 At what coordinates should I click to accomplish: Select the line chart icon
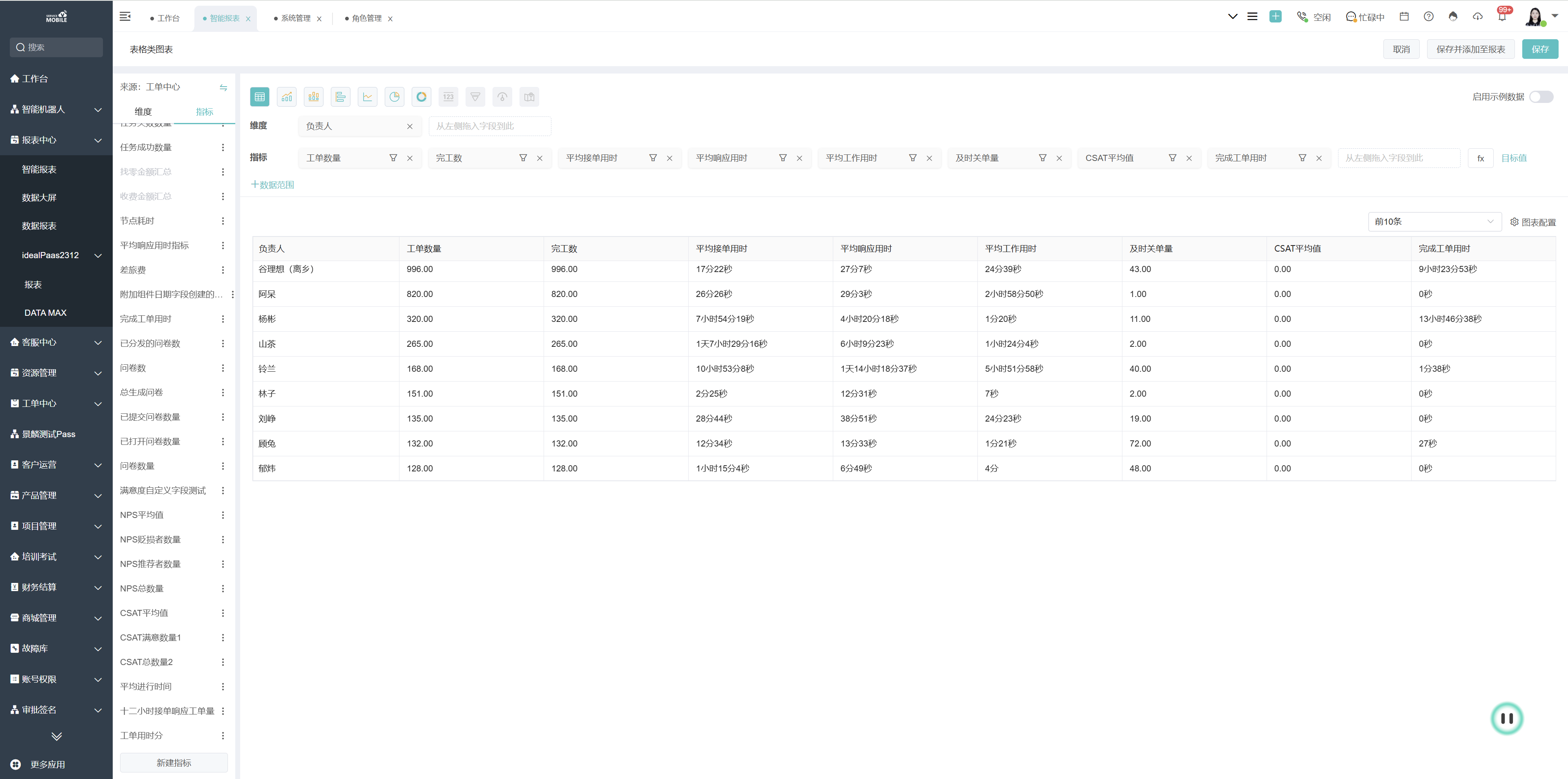(368, 97)
